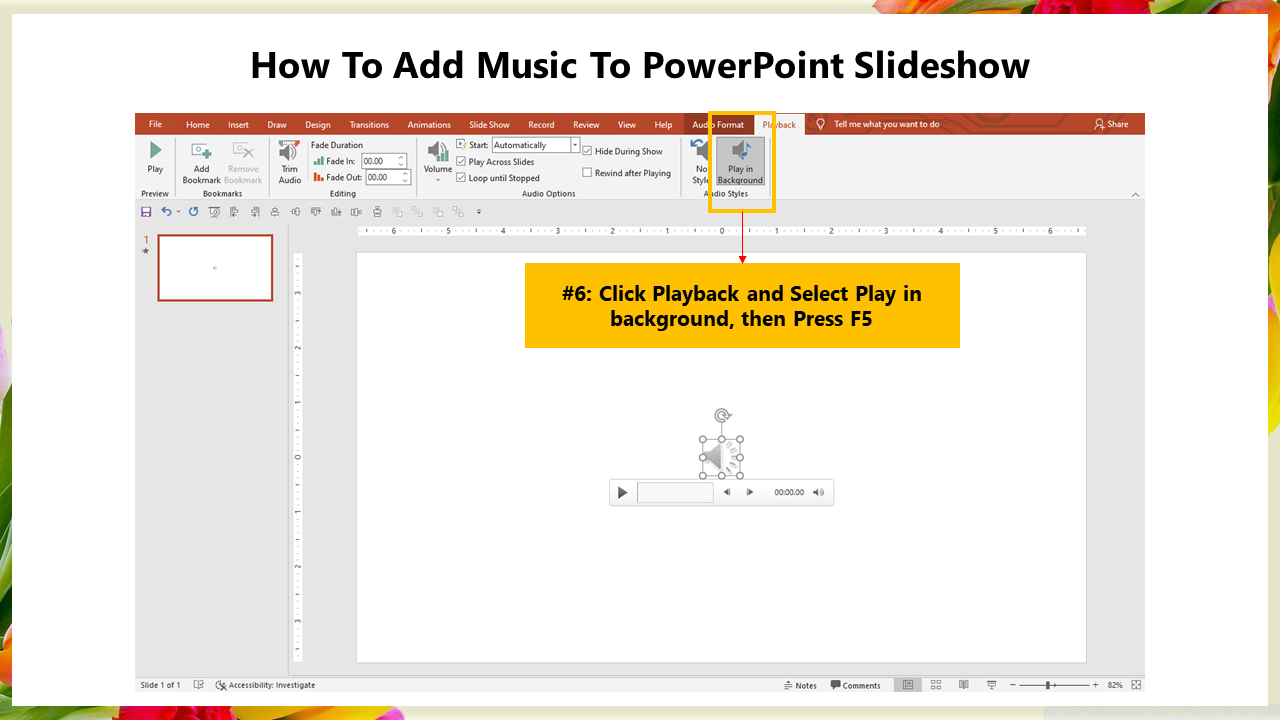Enable Rewind after Playing checkbox
1280x720 pixels.
pos(587,173)
